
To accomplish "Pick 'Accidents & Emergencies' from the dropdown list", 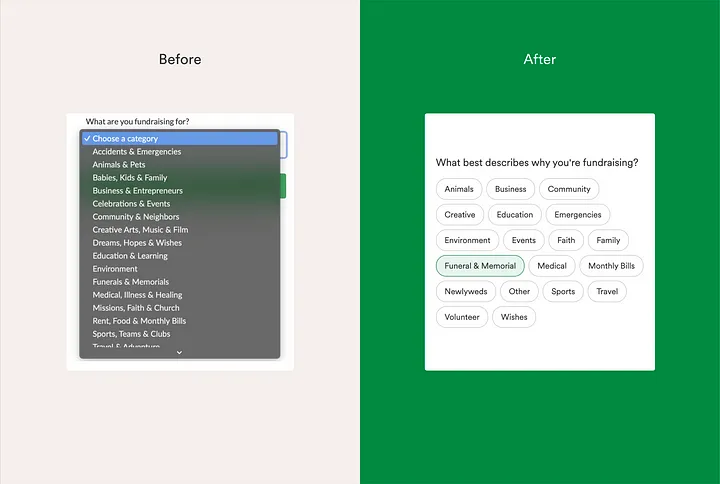I will point(137,152).
